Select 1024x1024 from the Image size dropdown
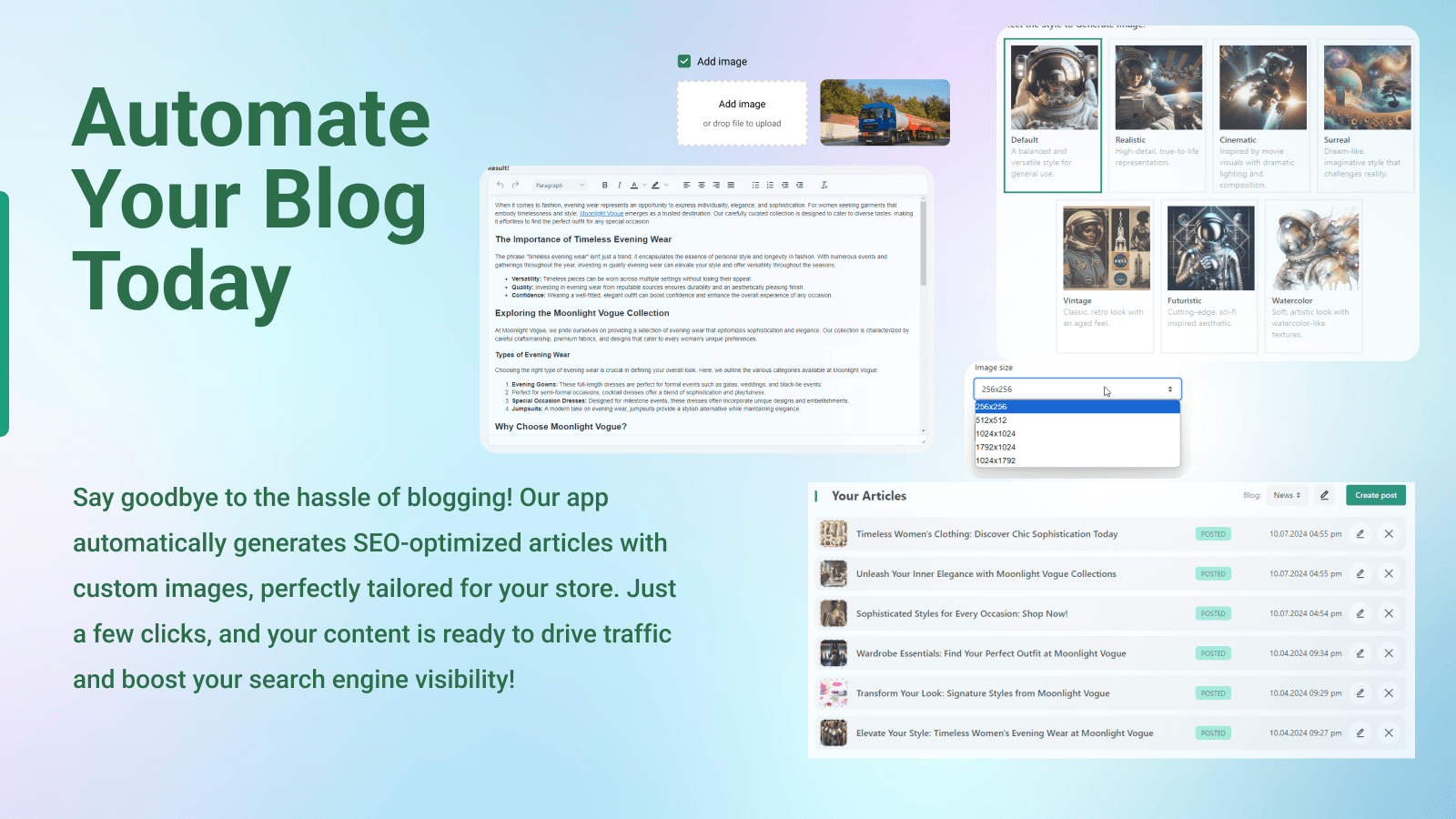This screenshot has height=819, width=1456. click(x=996, y=434)
